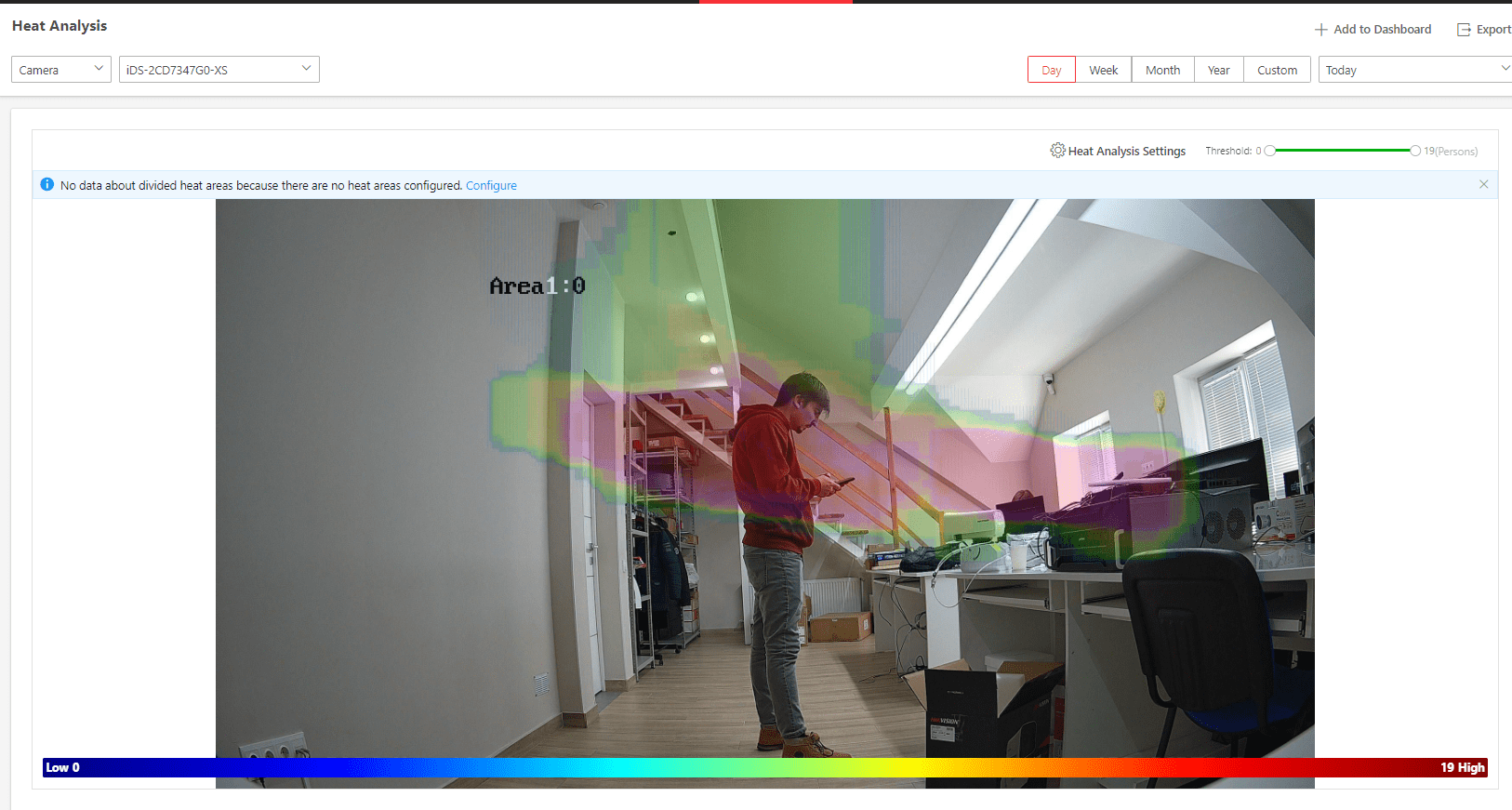This screenshot has height=810, width=1512.
Task: Click the blue info icon in notice bar
Action: [x=47, y=185]
